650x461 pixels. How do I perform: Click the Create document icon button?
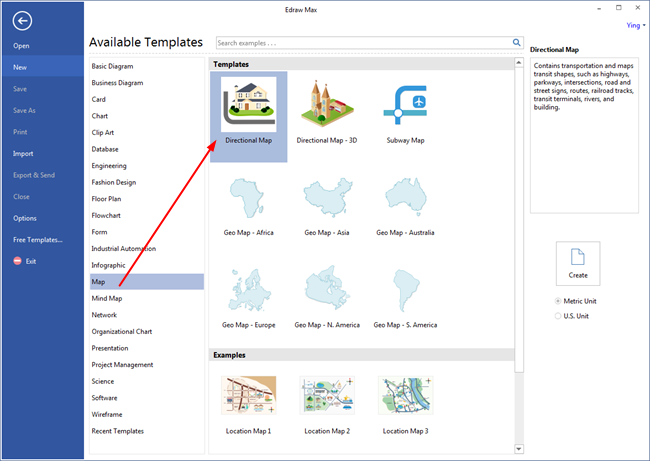(578, 264)
